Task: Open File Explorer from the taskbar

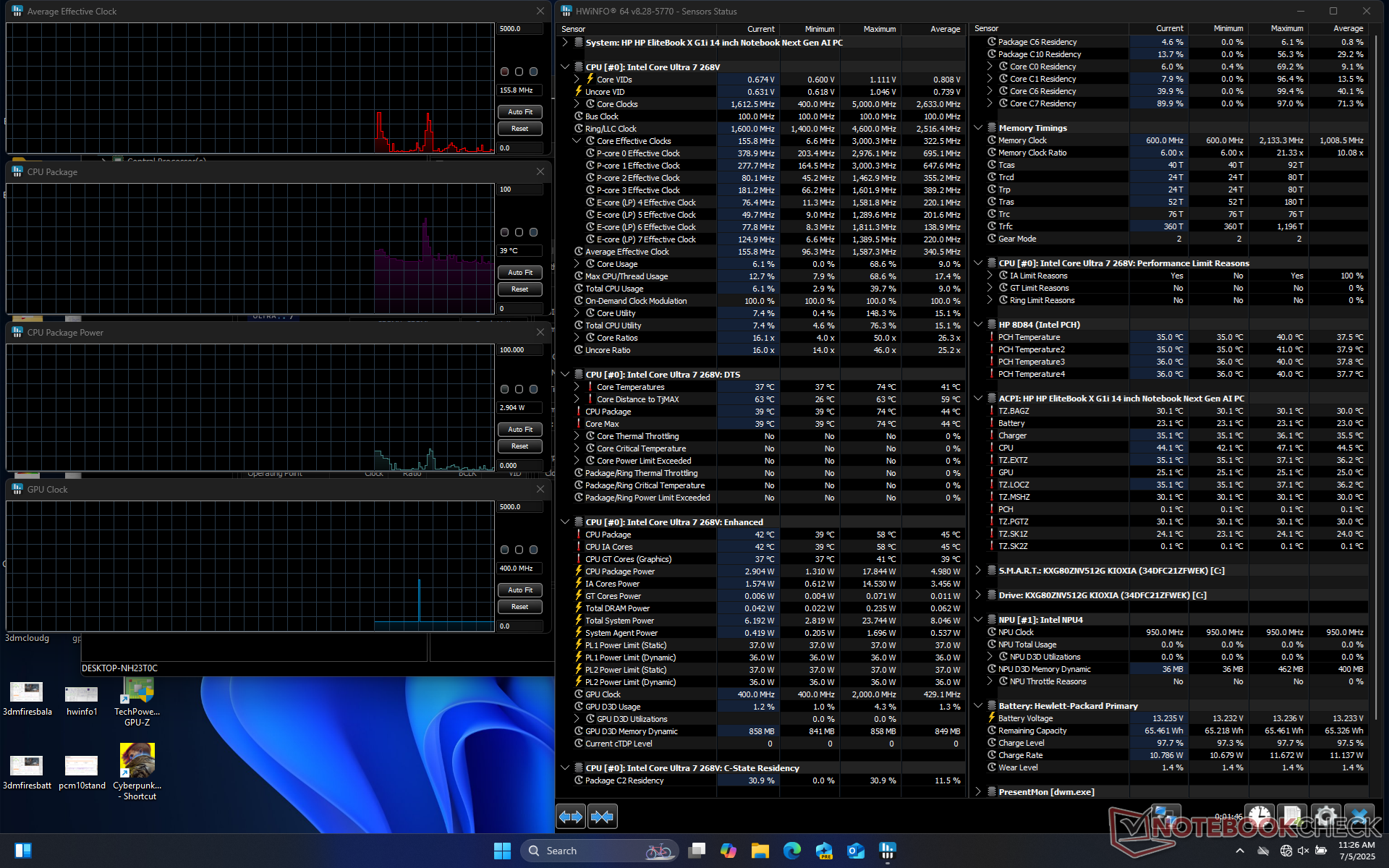Action: point(760,851)
